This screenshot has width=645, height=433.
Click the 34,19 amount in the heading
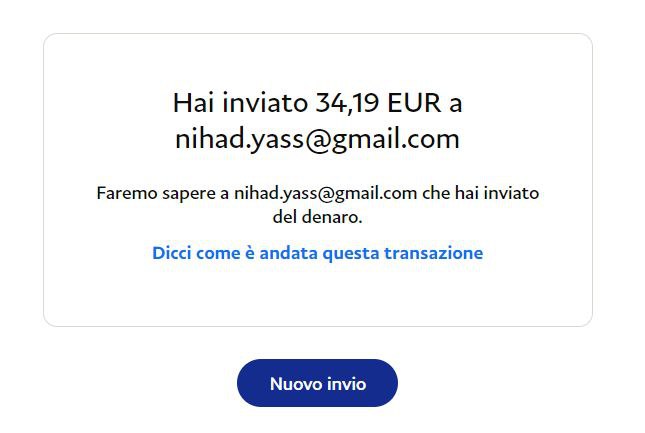pos(347,102)
